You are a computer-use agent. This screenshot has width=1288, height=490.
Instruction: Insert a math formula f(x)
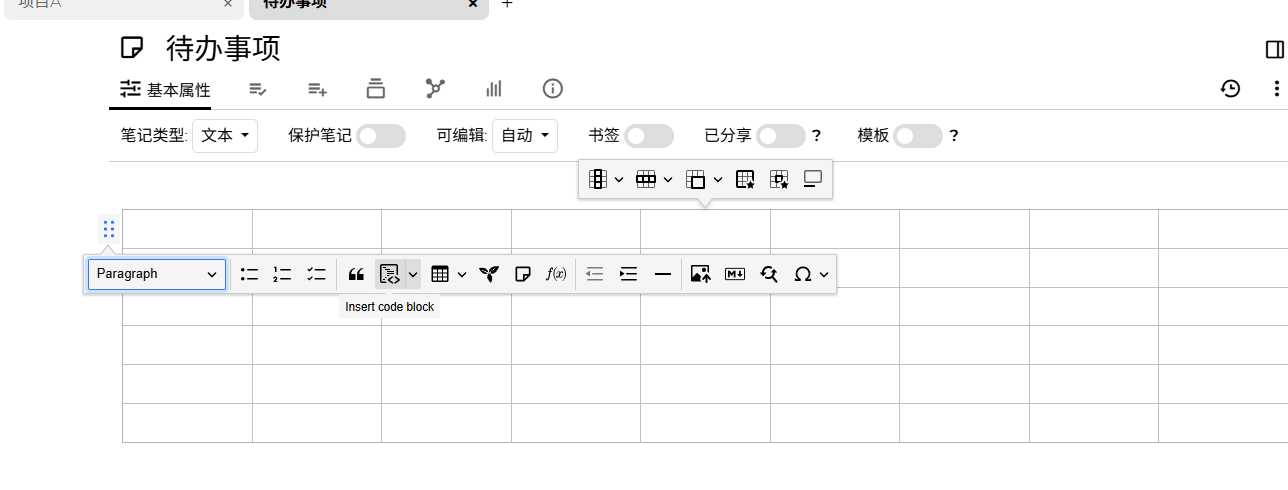pyautogui.click(x=556, y=274)
